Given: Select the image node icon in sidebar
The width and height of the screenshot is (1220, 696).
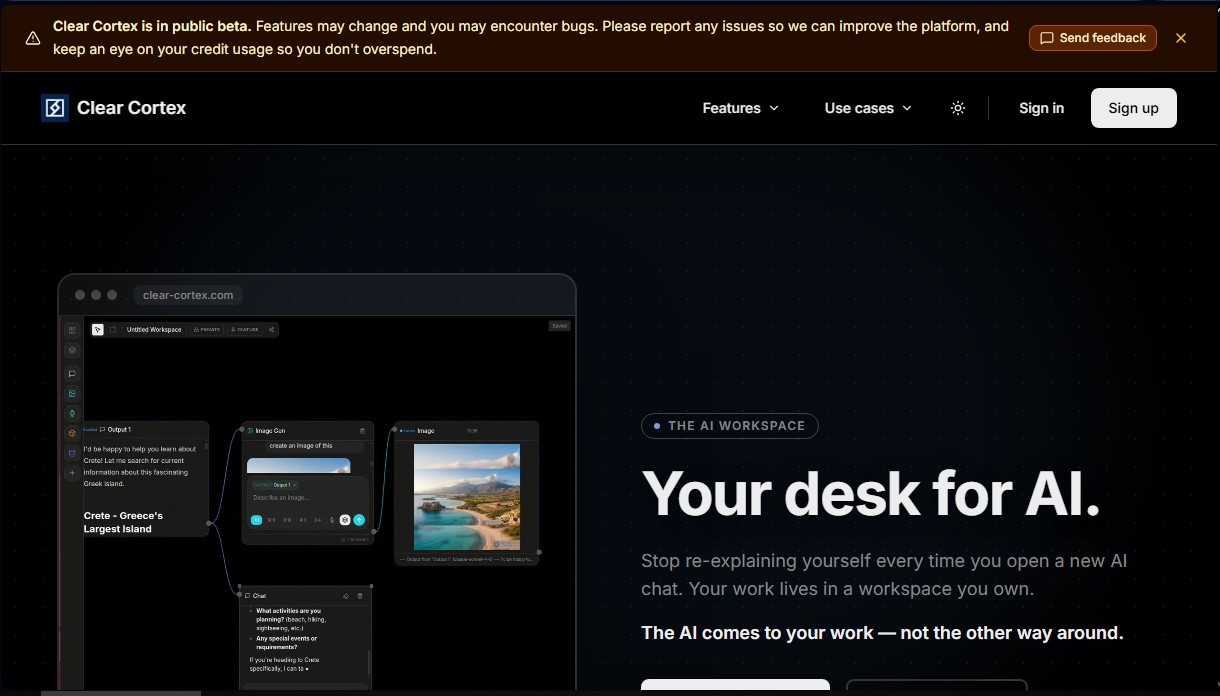Looking at the screenshot, I should (x=72, y=394).
